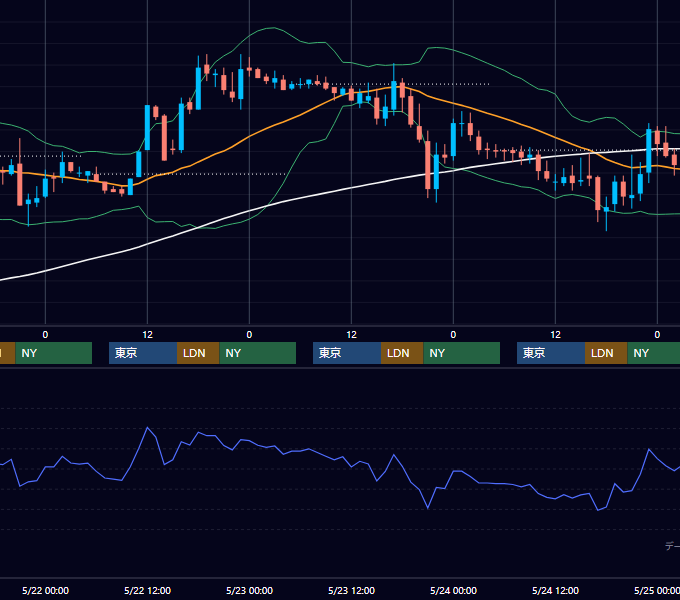
Task: Click the 5/23 00:00 date label
Action: pos(249,590)
